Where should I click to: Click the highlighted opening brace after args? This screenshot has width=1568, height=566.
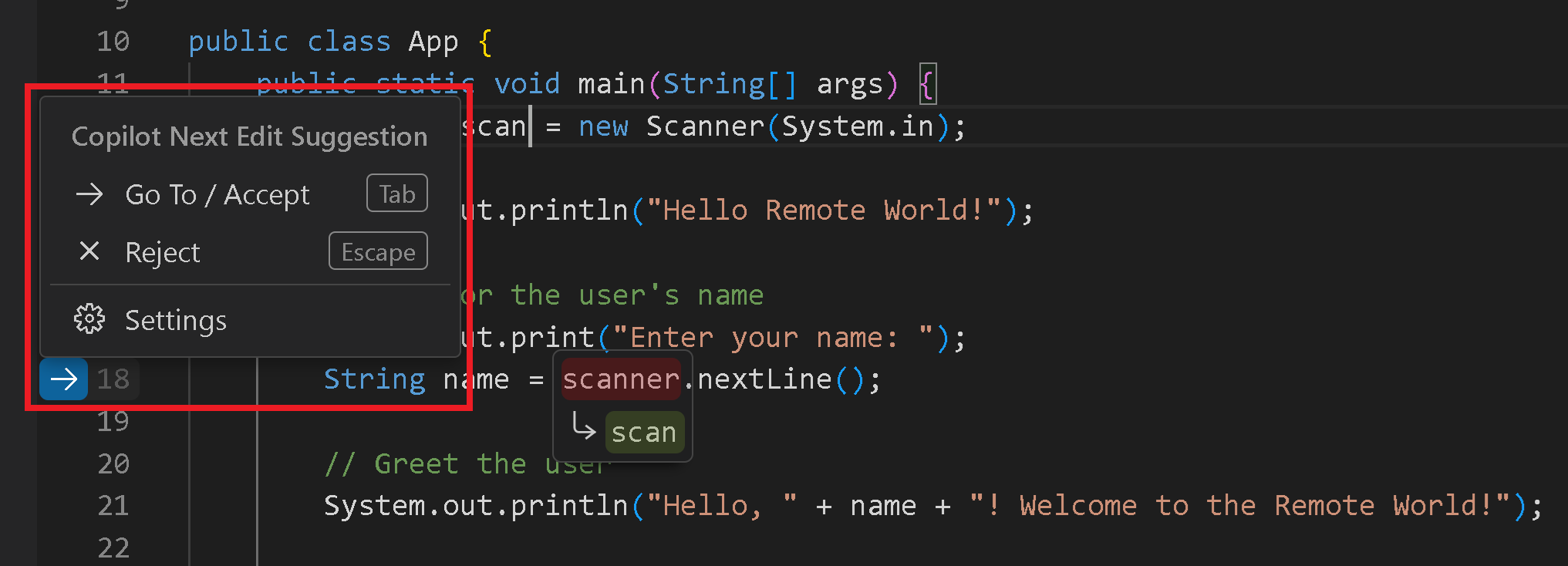(x=928, y=84)
